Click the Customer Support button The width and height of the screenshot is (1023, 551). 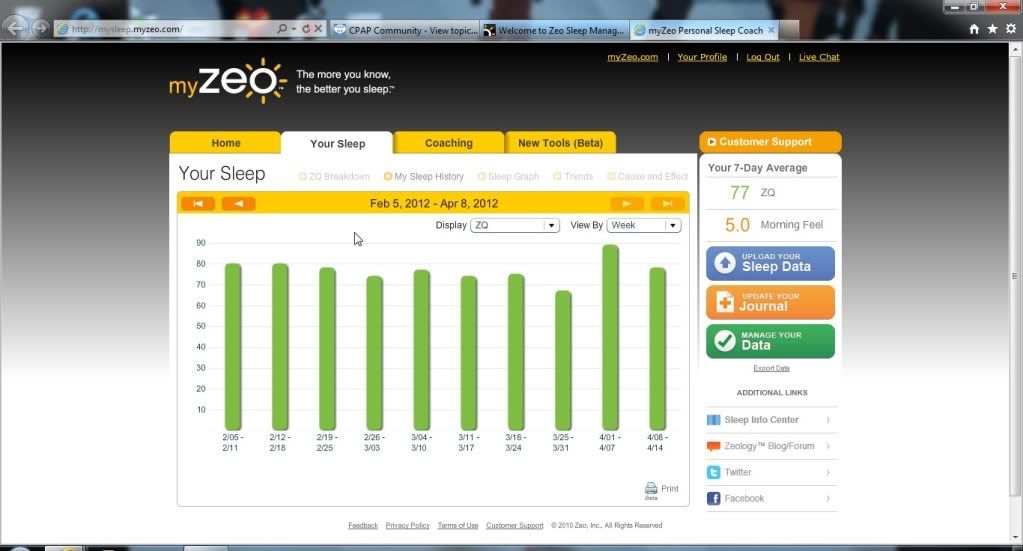click(771, 141)
